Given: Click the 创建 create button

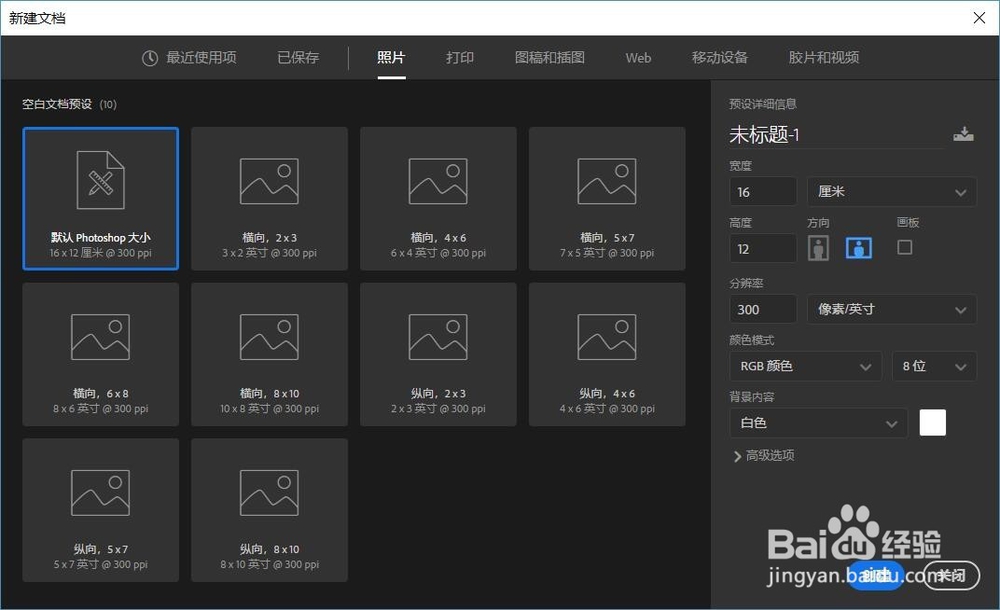Looking at the screenshot, I should pos(875,576).
